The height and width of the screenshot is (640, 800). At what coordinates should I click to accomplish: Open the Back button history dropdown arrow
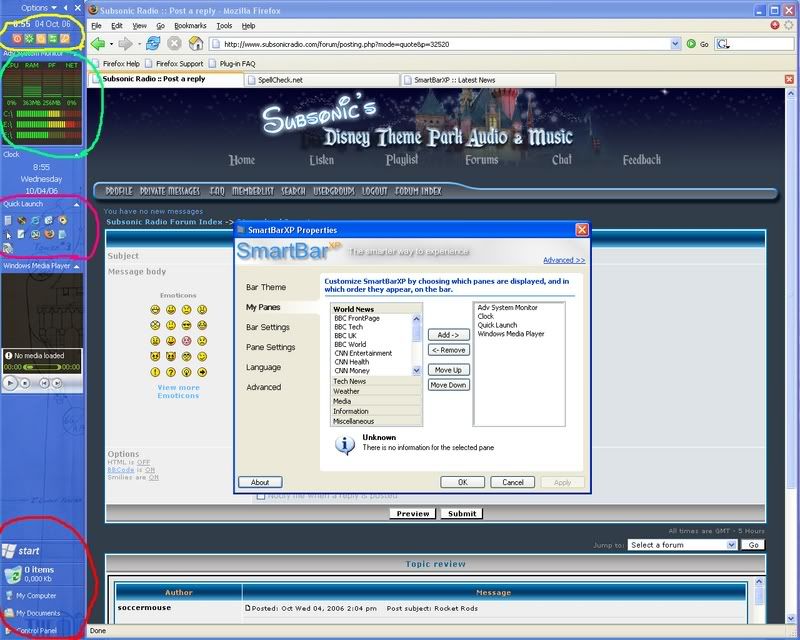click(x=111, y=44)
